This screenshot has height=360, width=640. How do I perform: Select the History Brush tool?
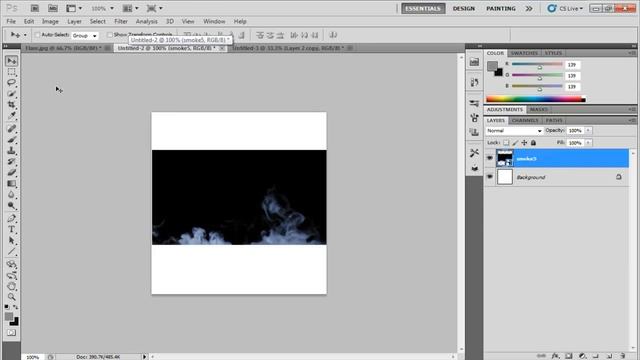click(x=11, y=162)
